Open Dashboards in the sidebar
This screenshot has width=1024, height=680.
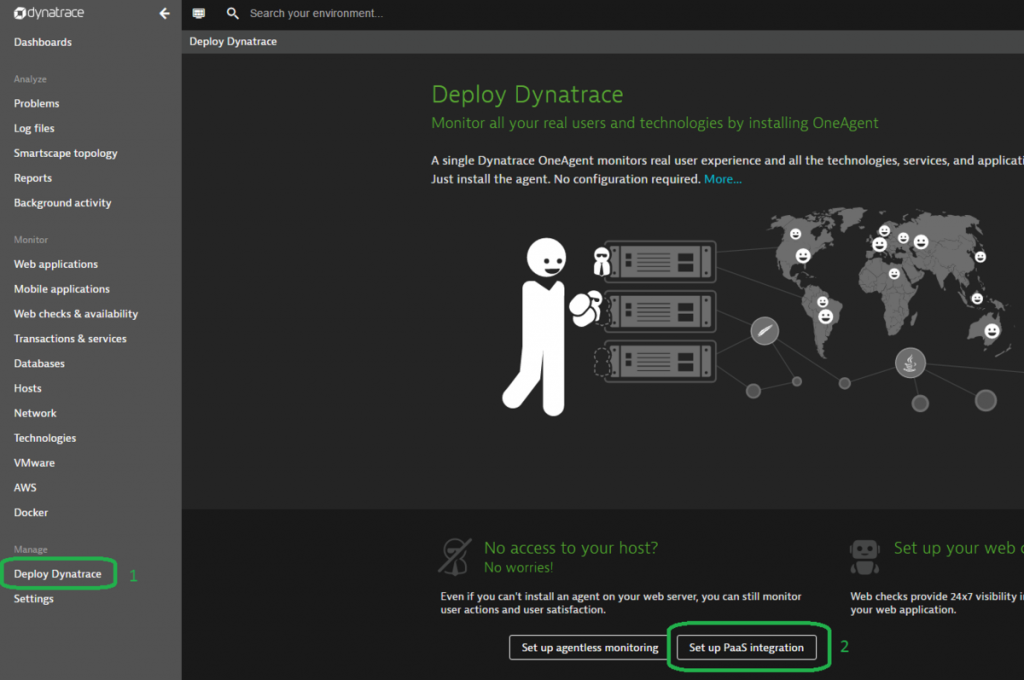[43, 42]
